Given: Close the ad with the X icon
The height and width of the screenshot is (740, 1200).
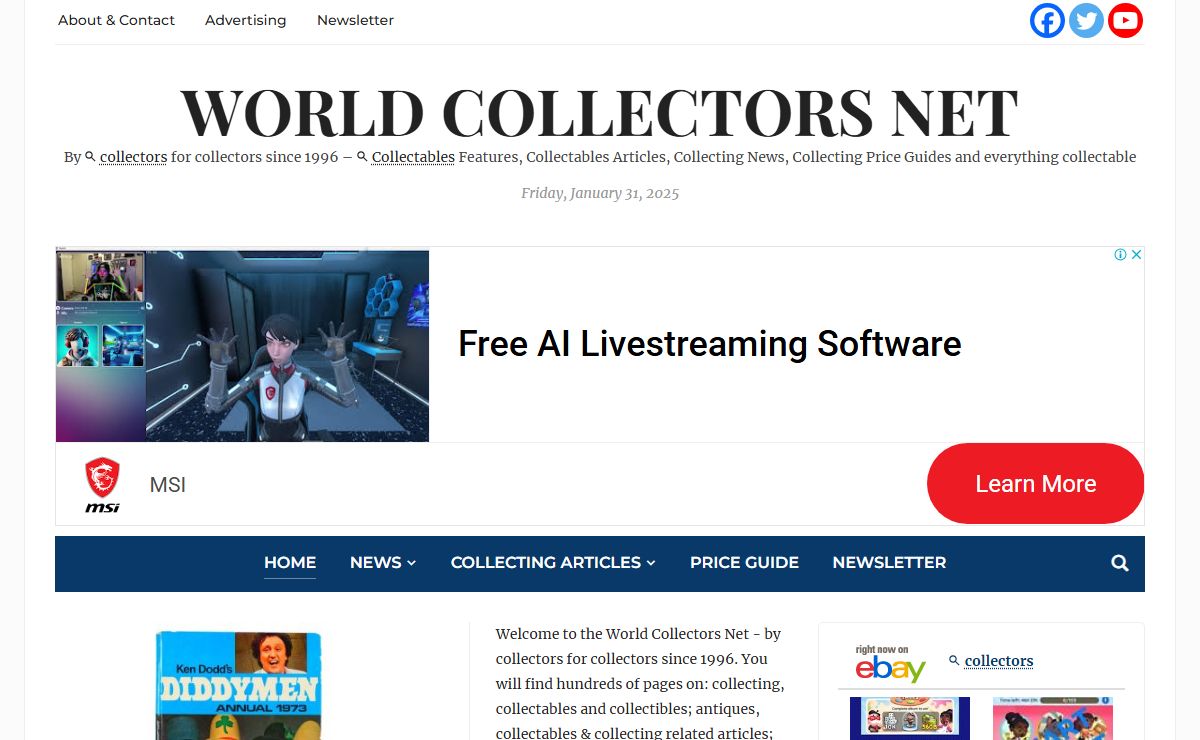Looking at the screenshot, I should (1136, 255).
